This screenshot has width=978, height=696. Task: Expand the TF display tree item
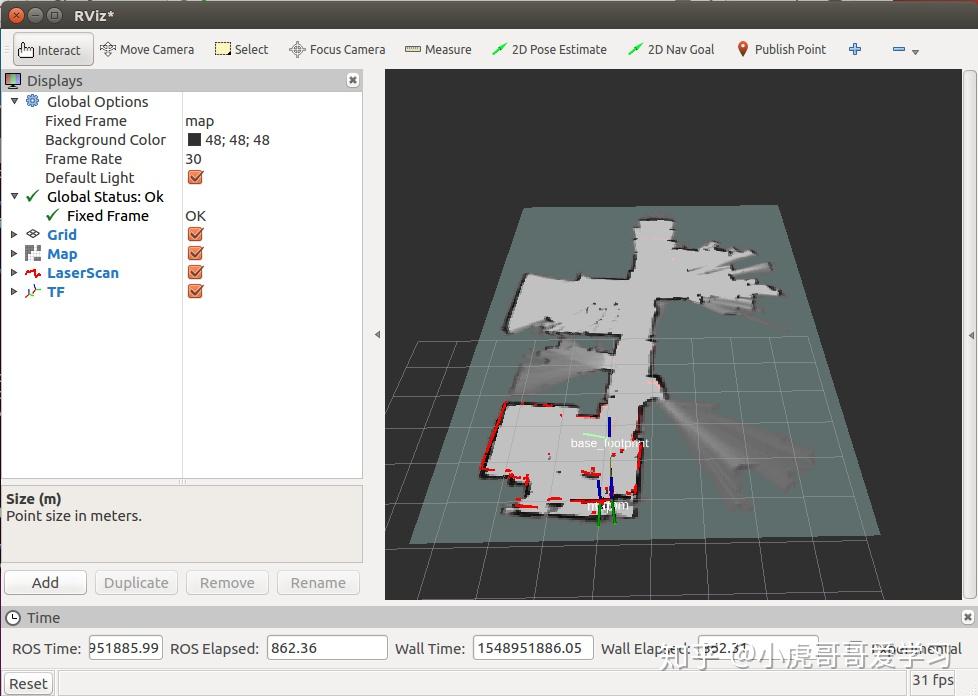(x=14, y=292)
